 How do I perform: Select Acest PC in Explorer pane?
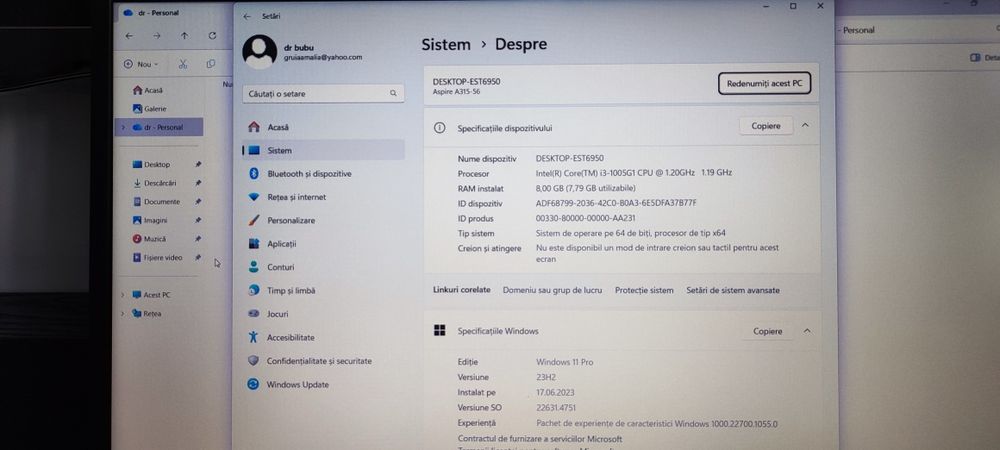(x=151, y=295)
